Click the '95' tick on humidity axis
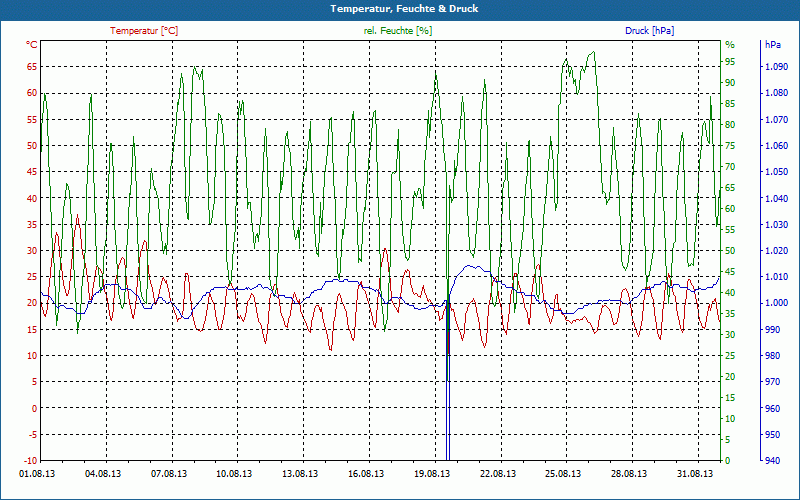The width and height of the screenshot is (800, 500). point(730,62)
